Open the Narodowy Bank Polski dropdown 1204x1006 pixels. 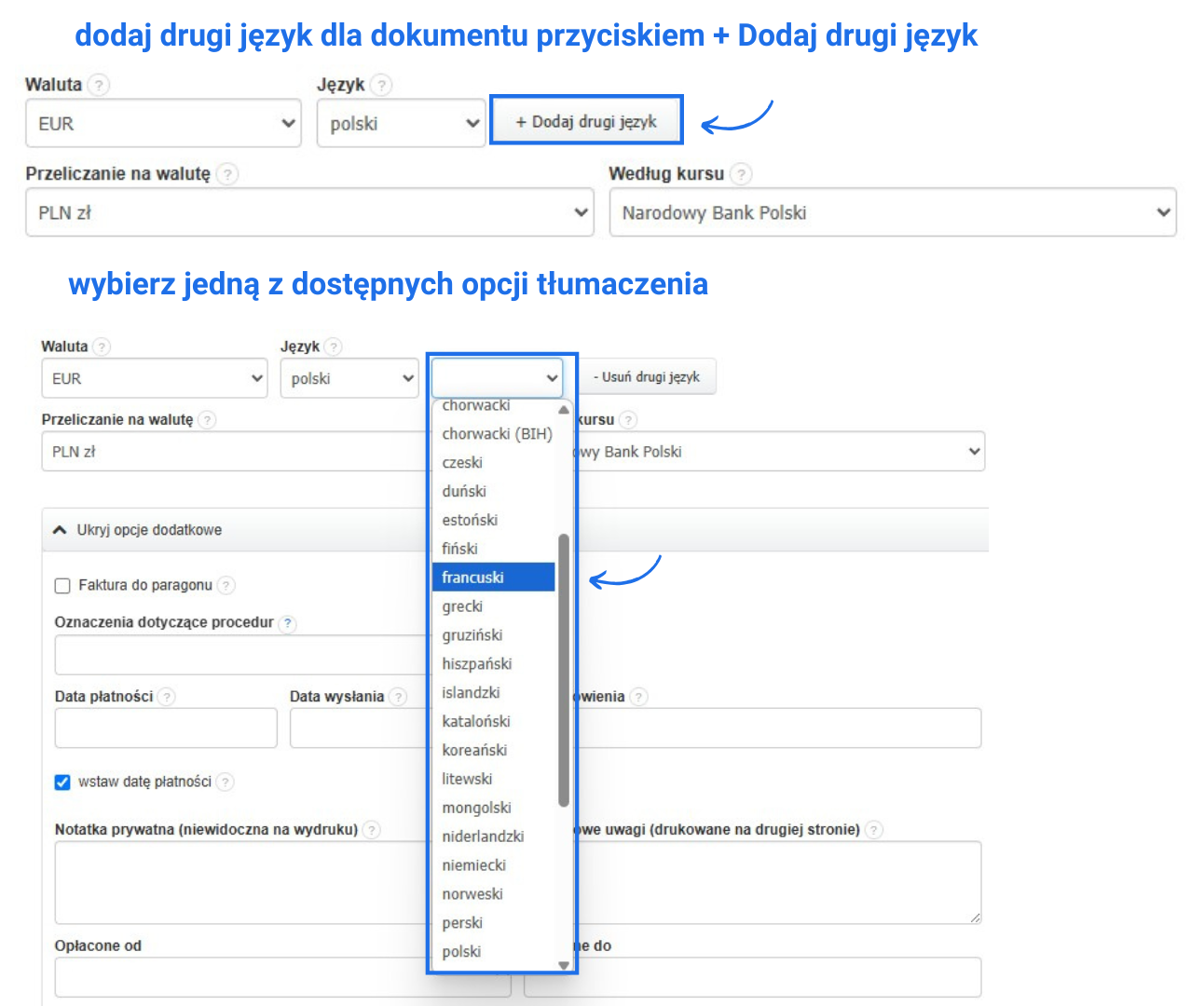892,211
